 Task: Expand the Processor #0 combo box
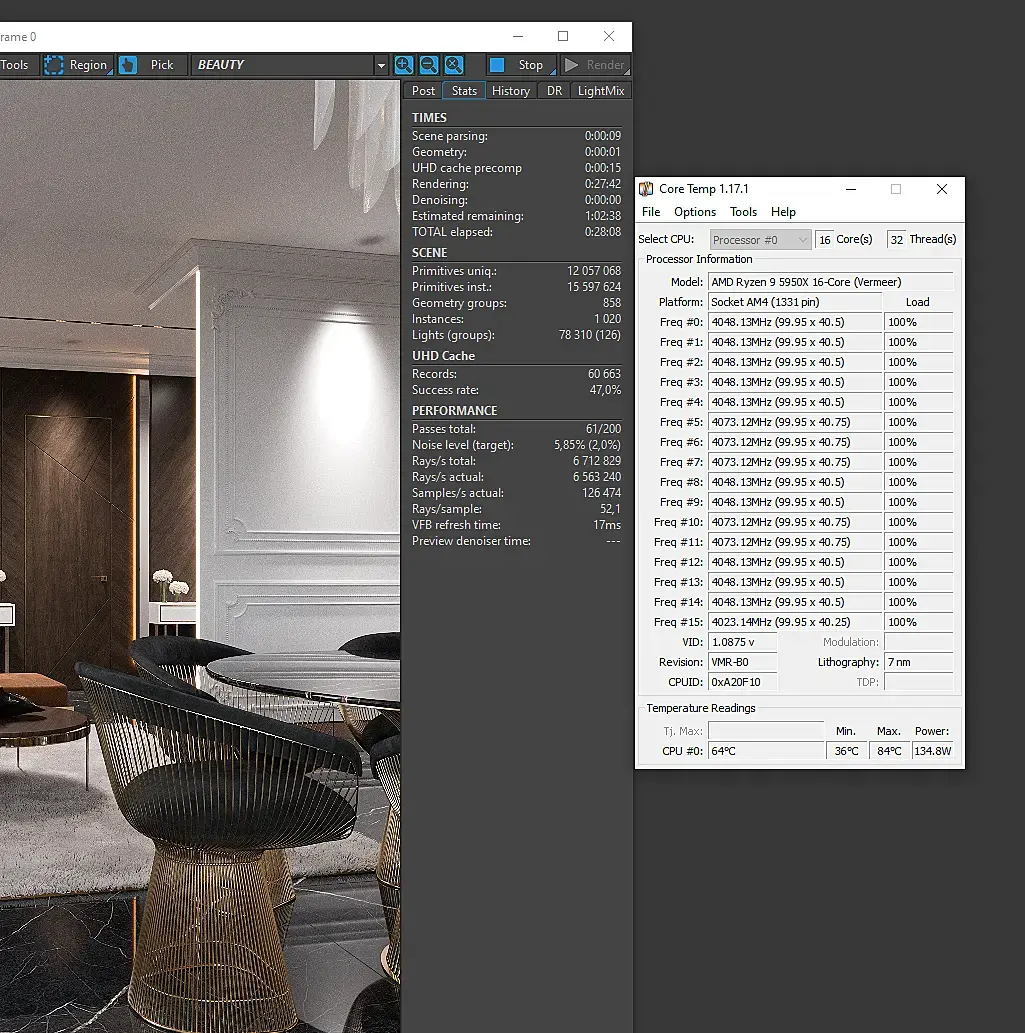760,240
